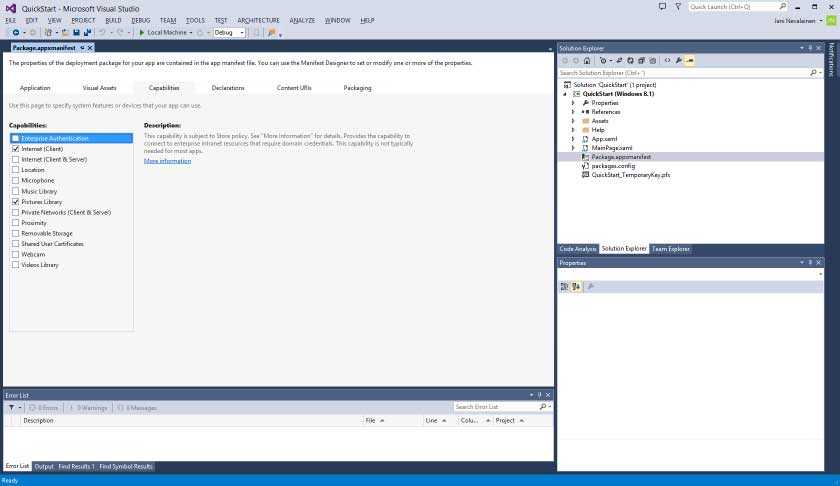Viewport: 840px width, 486px height.
Task: Click the highlighted Preview Selected Items icon
Action: (x=689, y=61)
